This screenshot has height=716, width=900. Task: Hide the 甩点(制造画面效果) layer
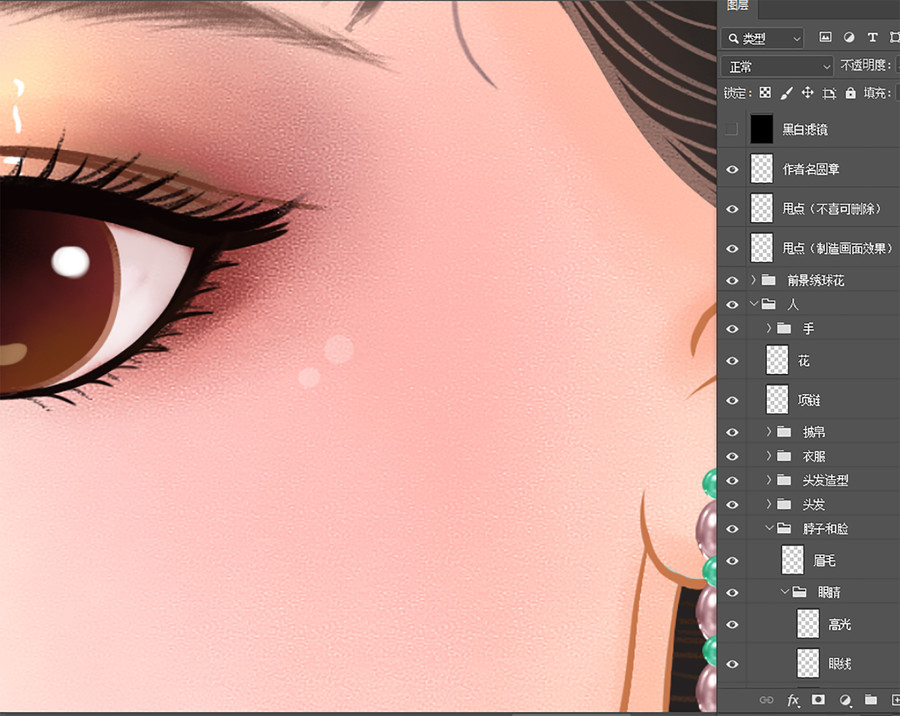732,249
